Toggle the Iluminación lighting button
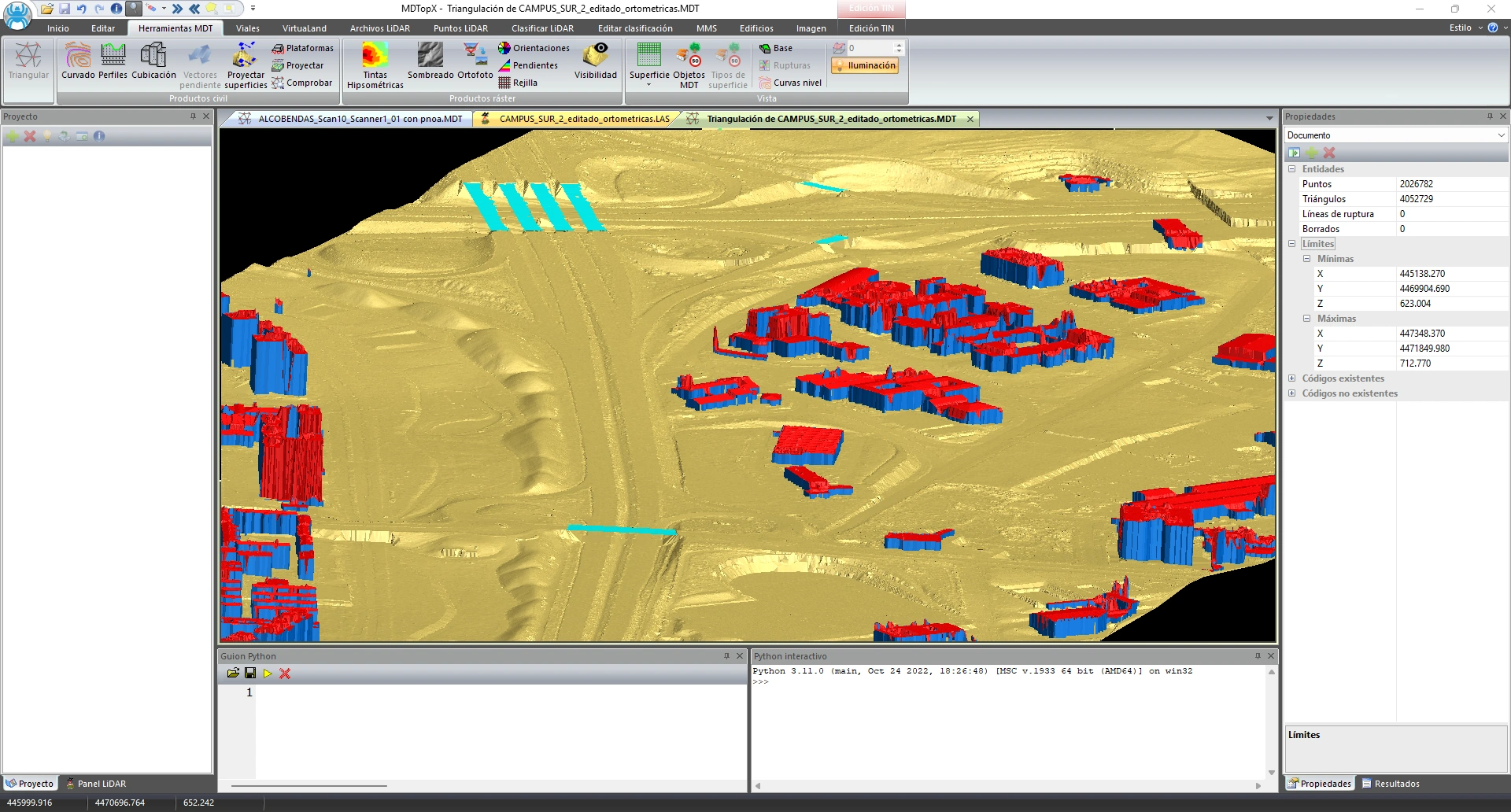Viewport: 1511px width, 812px height. pos(864,65)
